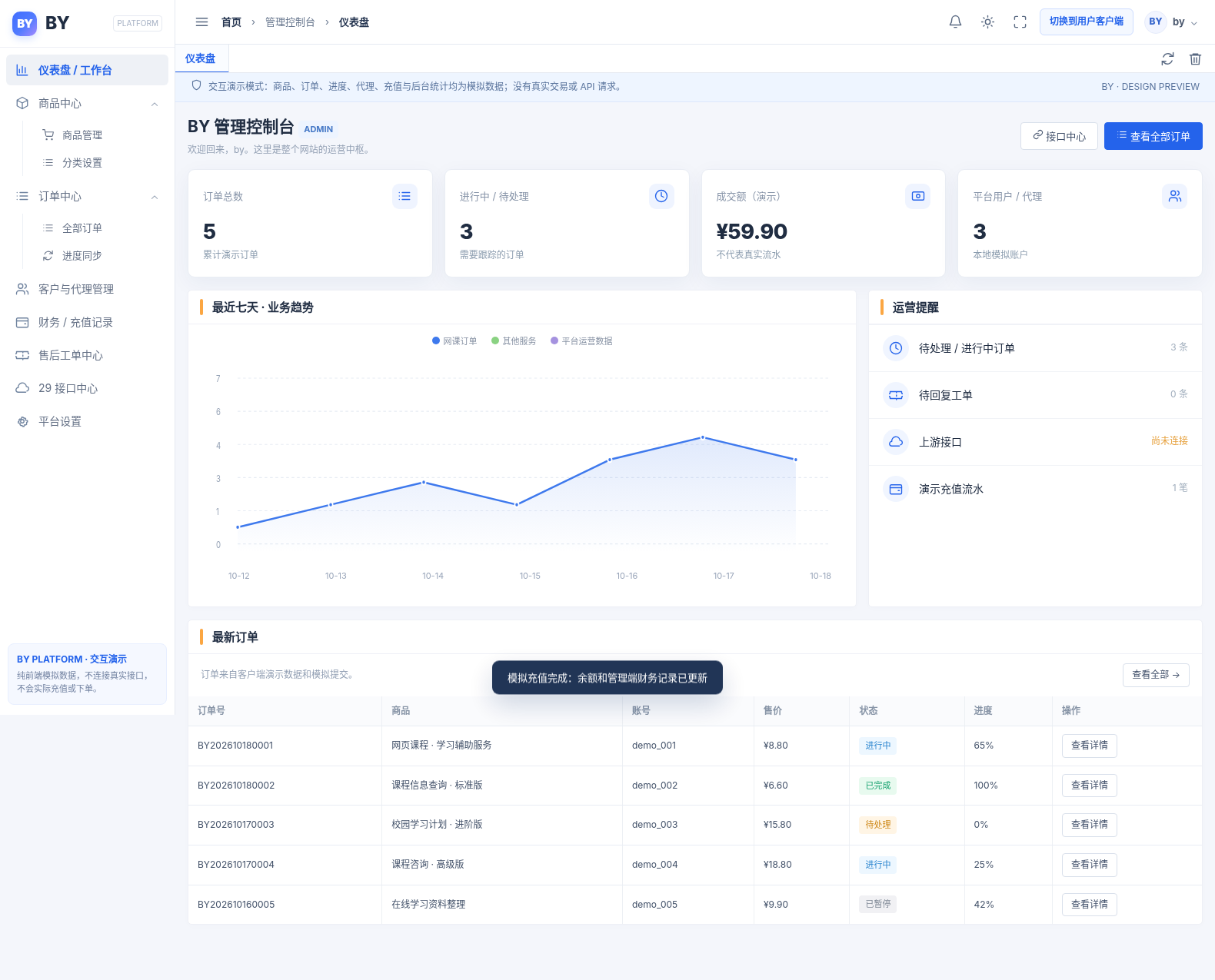1215x980 pixels.
Task: Open the notifications bell icon
Action: [x=955, y=22]
